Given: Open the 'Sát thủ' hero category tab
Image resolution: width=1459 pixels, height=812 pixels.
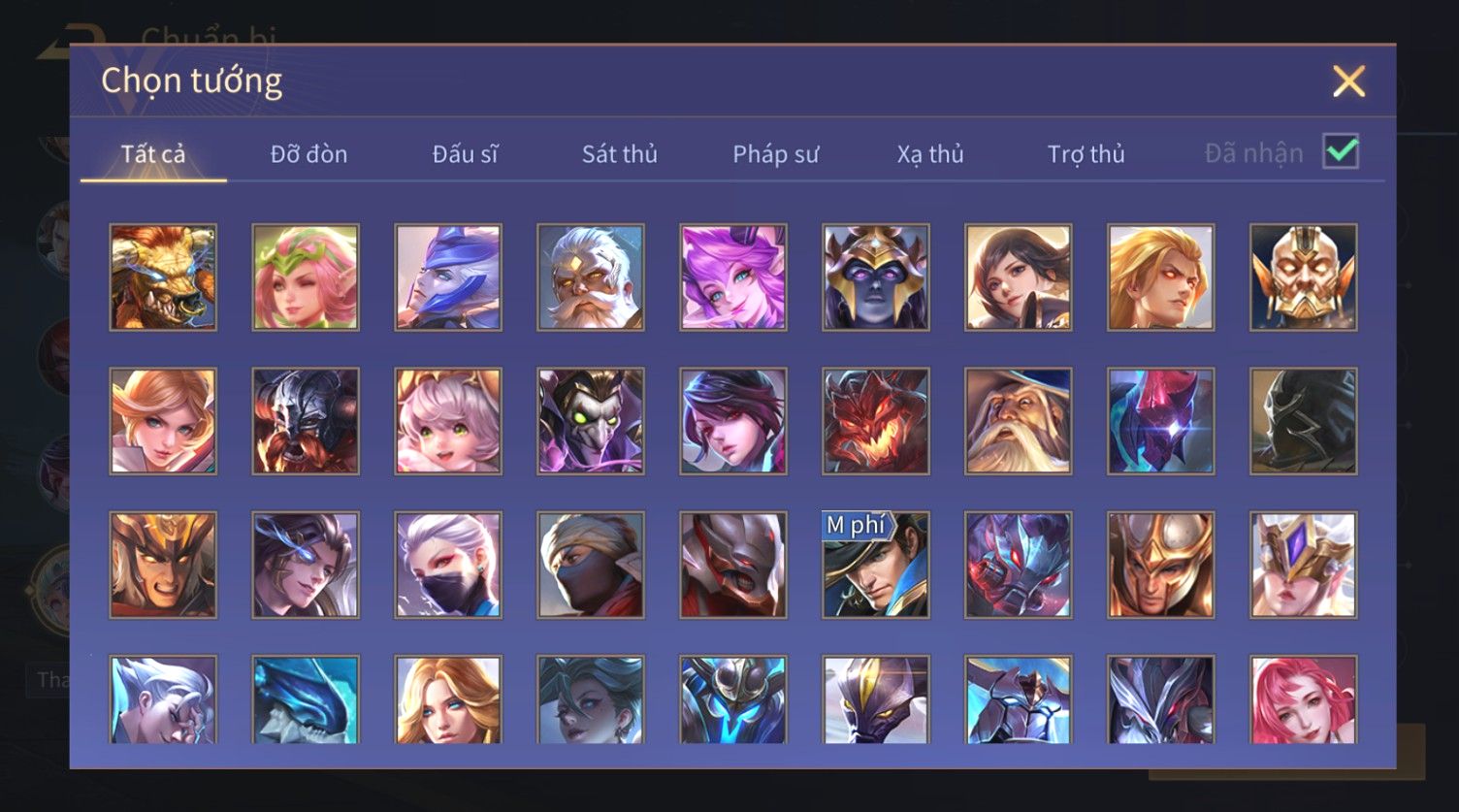Looking at the screenshot, I should (620, 154).
